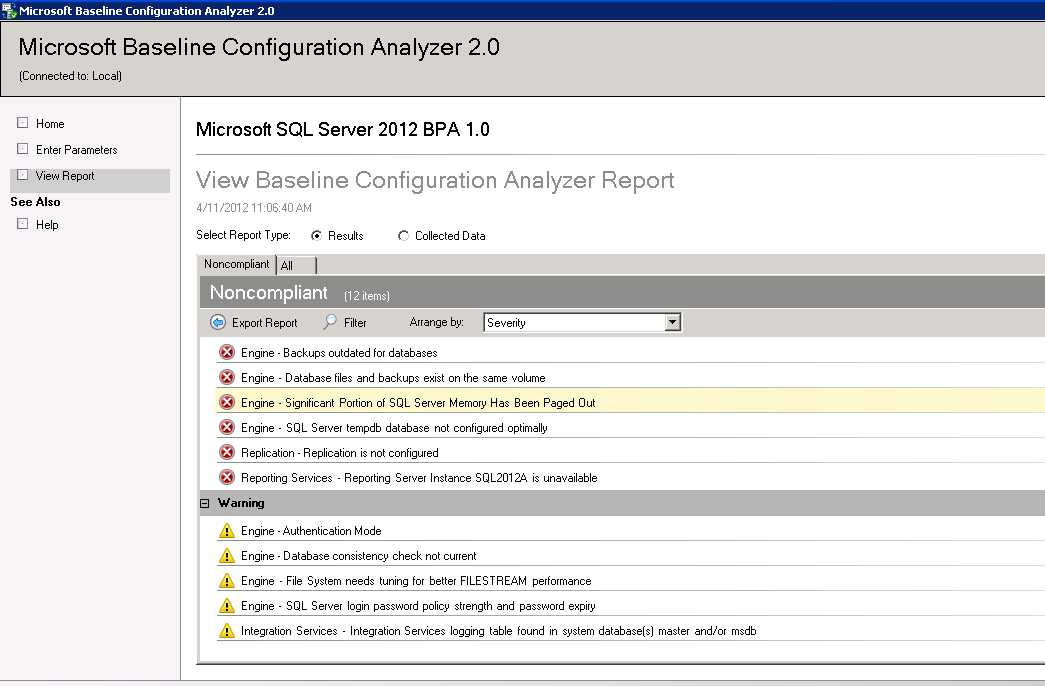Click warning icon beside Authentication Mode

227,531
